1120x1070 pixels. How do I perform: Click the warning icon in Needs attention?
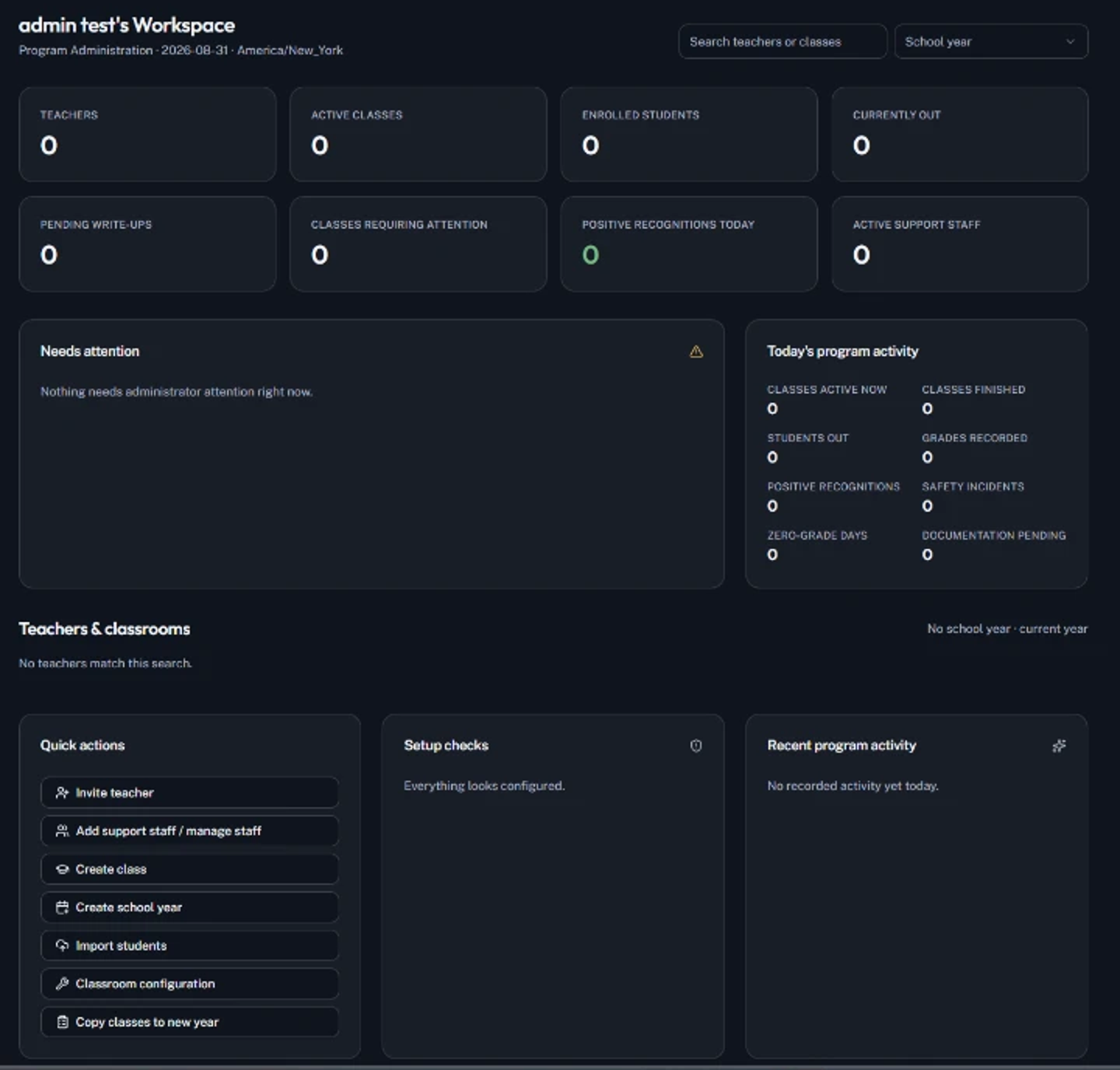click(696, 351)
